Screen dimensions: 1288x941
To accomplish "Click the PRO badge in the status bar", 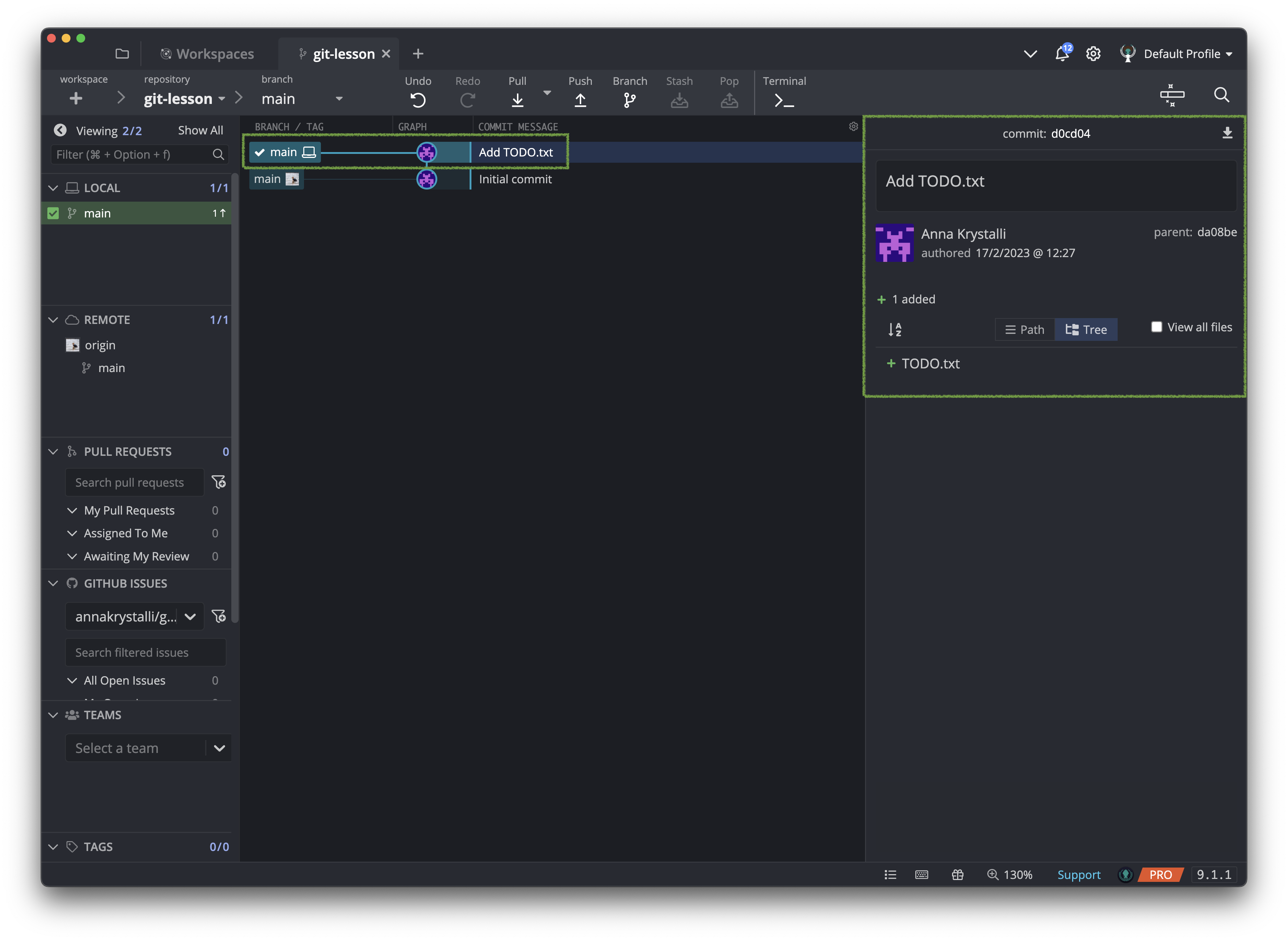I will (x=1160, y=875).
